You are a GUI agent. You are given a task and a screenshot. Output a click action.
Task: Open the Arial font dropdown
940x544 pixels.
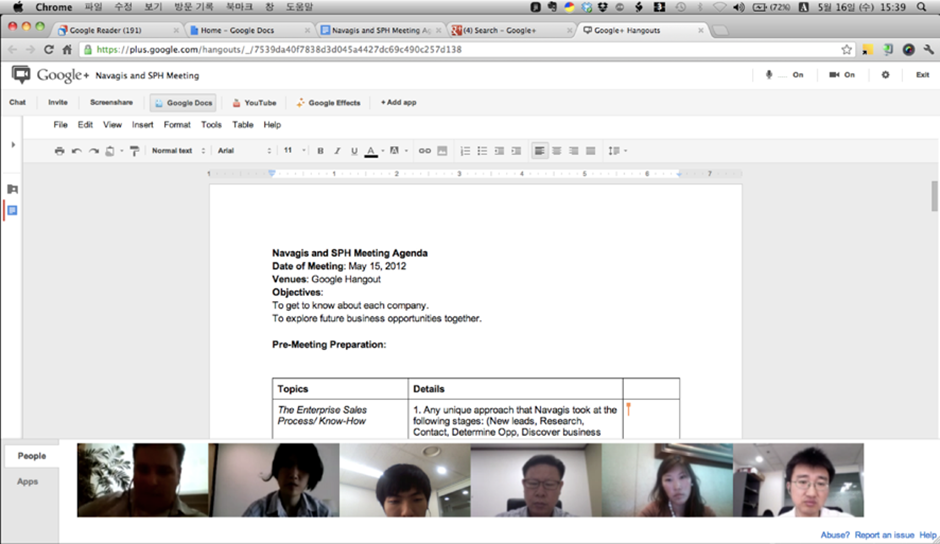coord(244,151)
